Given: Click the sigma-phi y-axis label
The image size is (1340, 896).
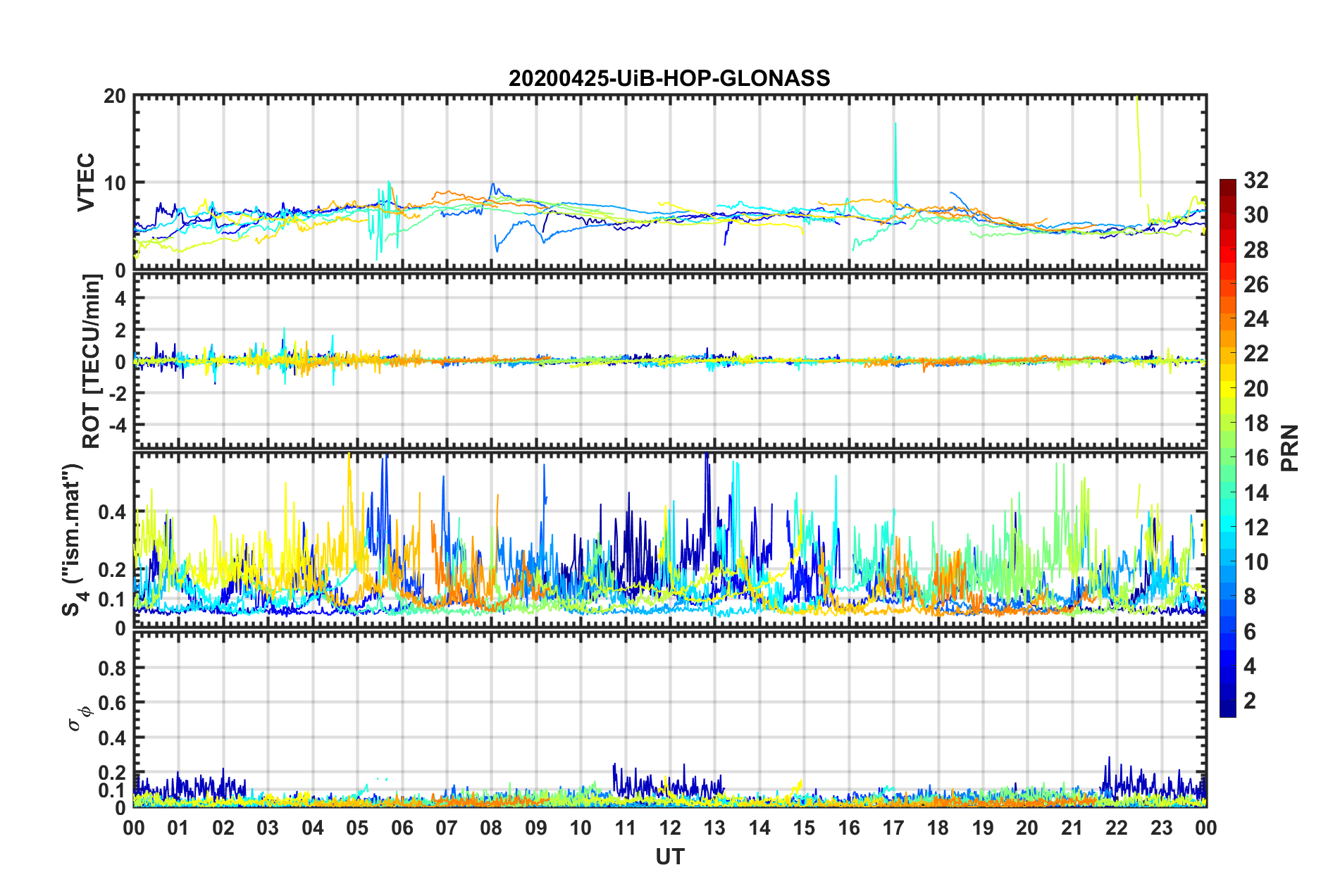Looking at the screenshot, I should coord(80,719).
